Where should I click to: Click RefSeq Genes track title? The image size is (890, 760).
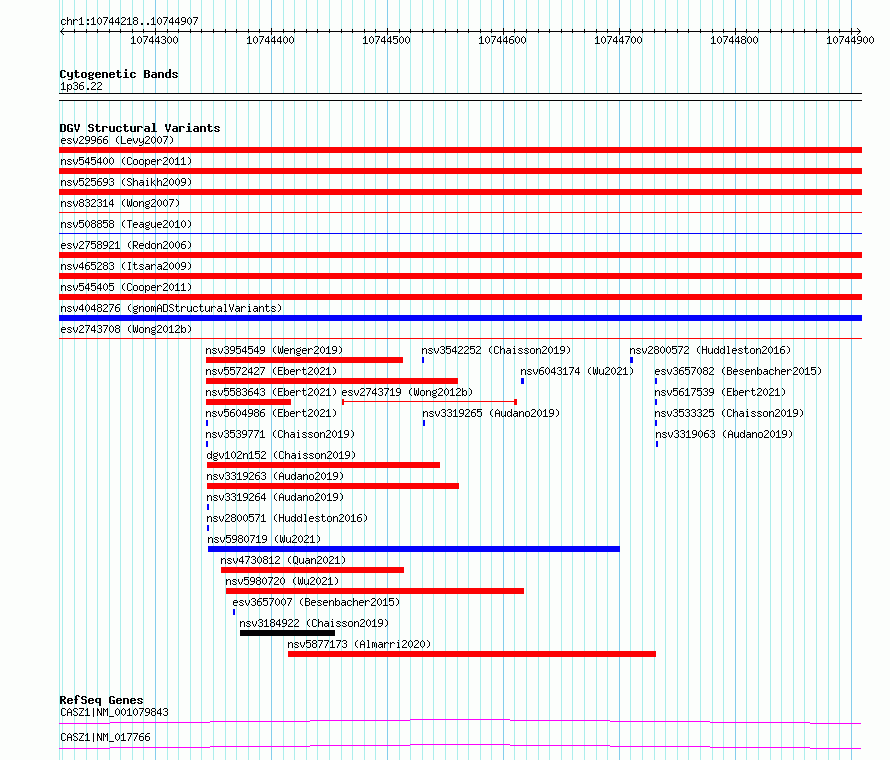point(101,700)
